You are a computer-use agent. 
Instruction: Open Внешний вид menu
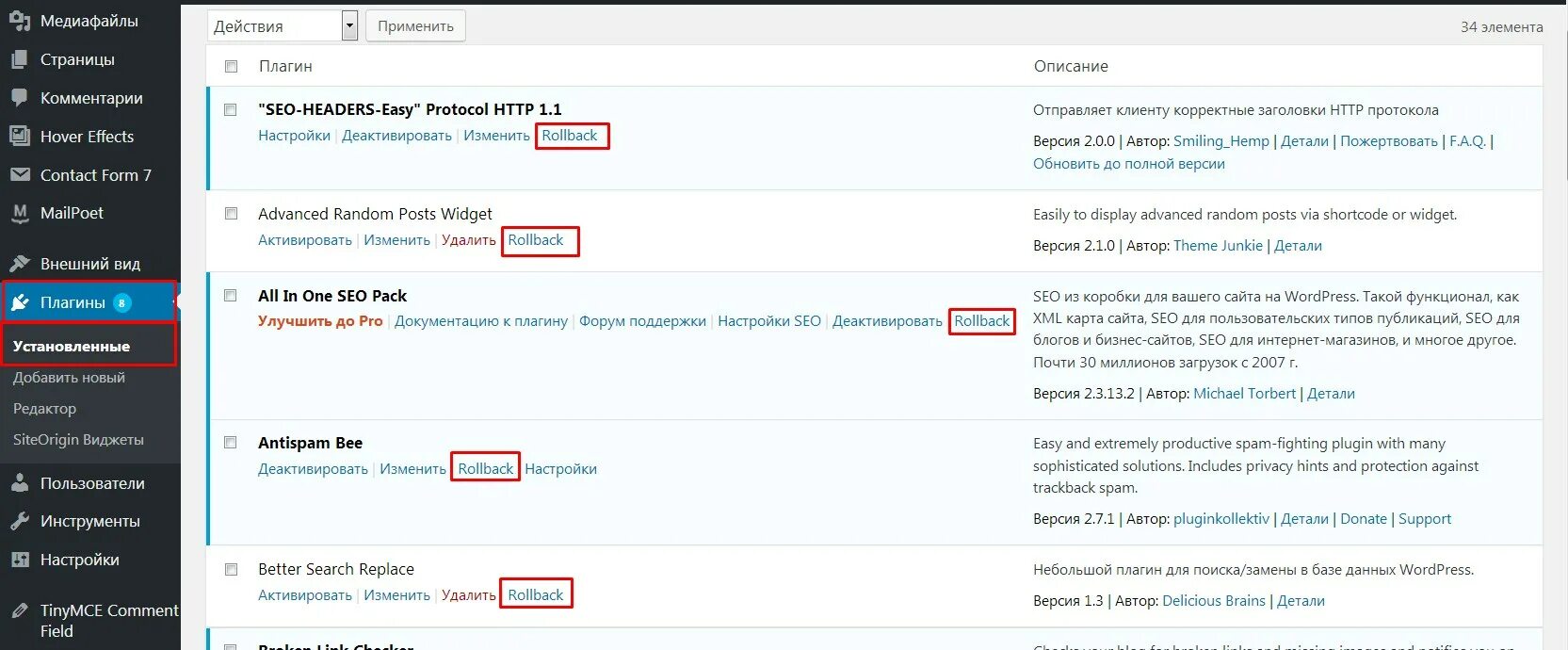(90, 264)
